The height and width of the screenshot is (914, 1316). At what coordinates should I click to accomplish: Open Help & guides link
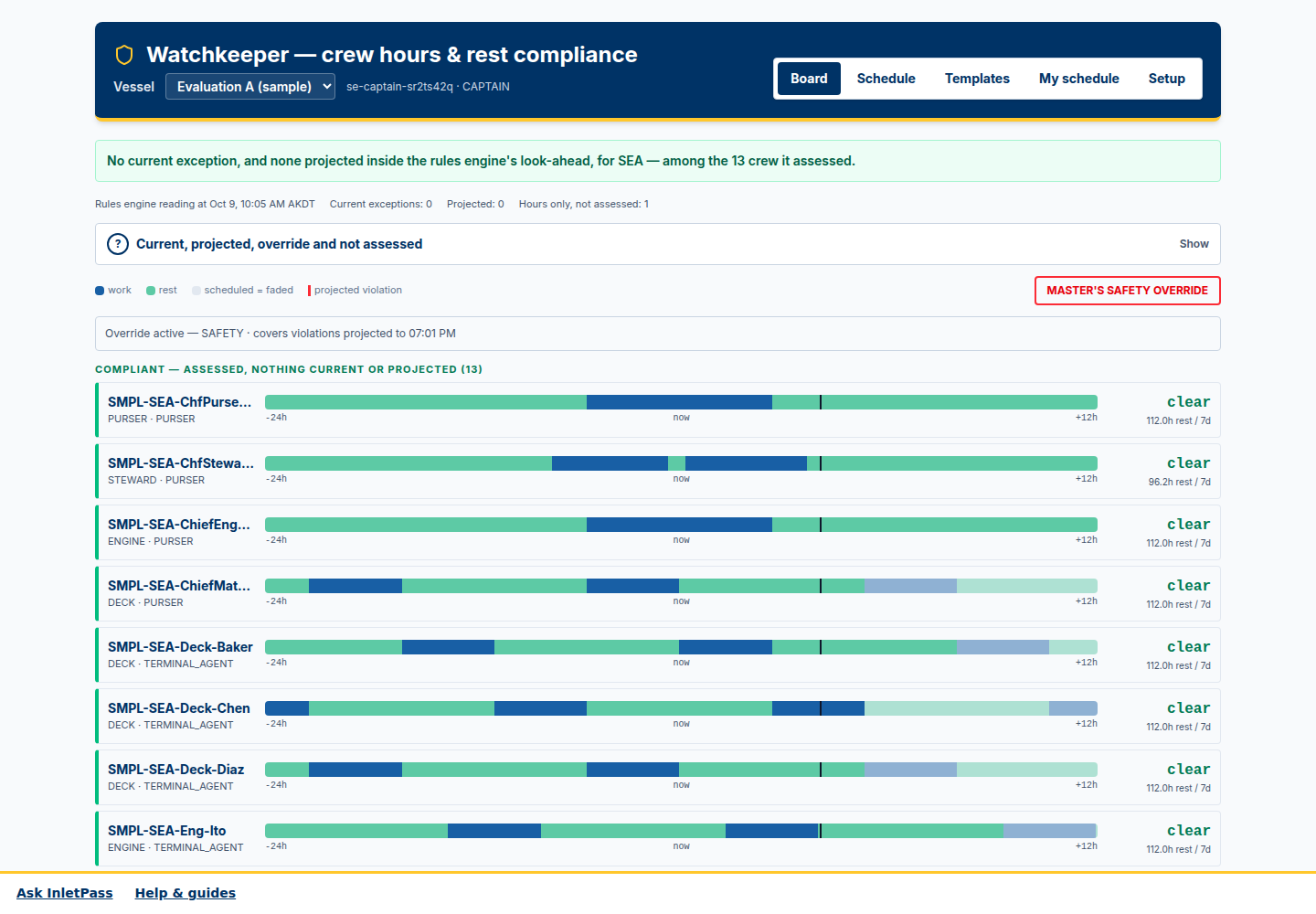click(x=186, y=893)
